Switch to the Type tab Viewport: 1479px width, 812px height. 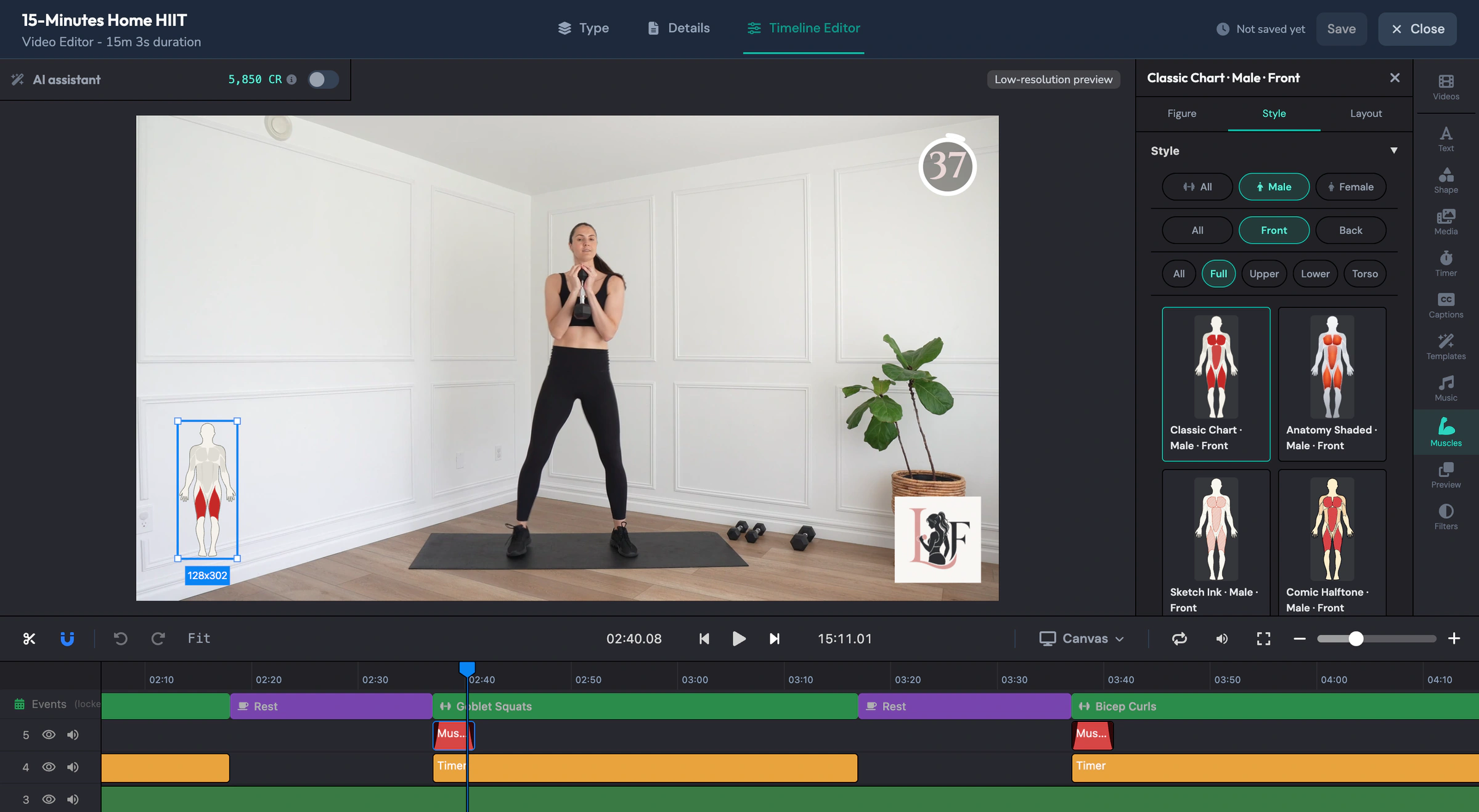click(x=583, y=28)
